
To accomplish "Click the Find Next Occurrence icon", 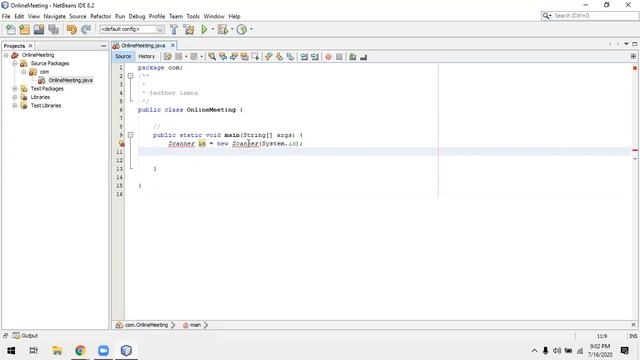I will tap(233, 57).
